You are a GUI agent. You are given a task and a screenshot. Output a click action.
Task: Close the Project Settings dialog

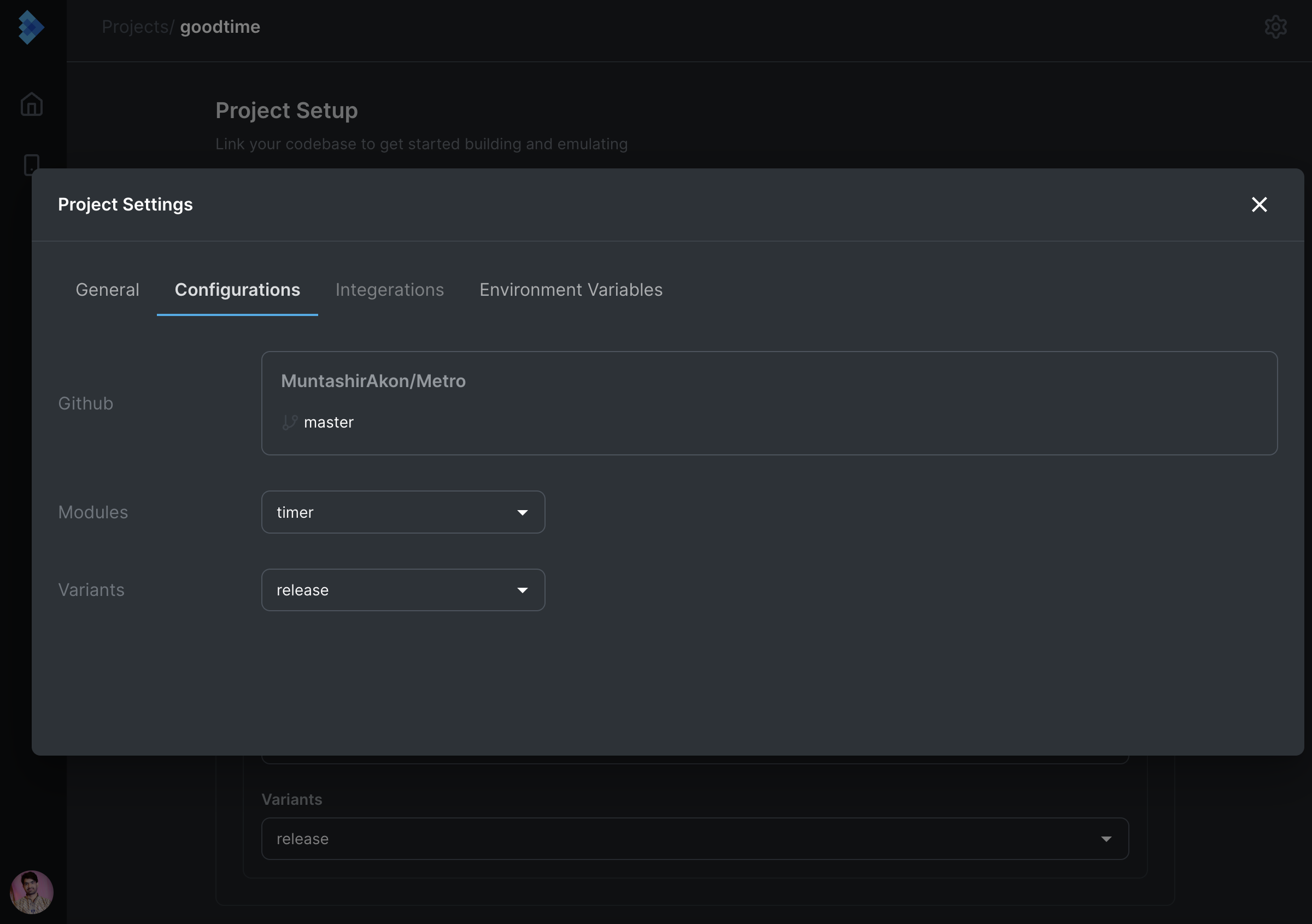tap(1259, 204)
